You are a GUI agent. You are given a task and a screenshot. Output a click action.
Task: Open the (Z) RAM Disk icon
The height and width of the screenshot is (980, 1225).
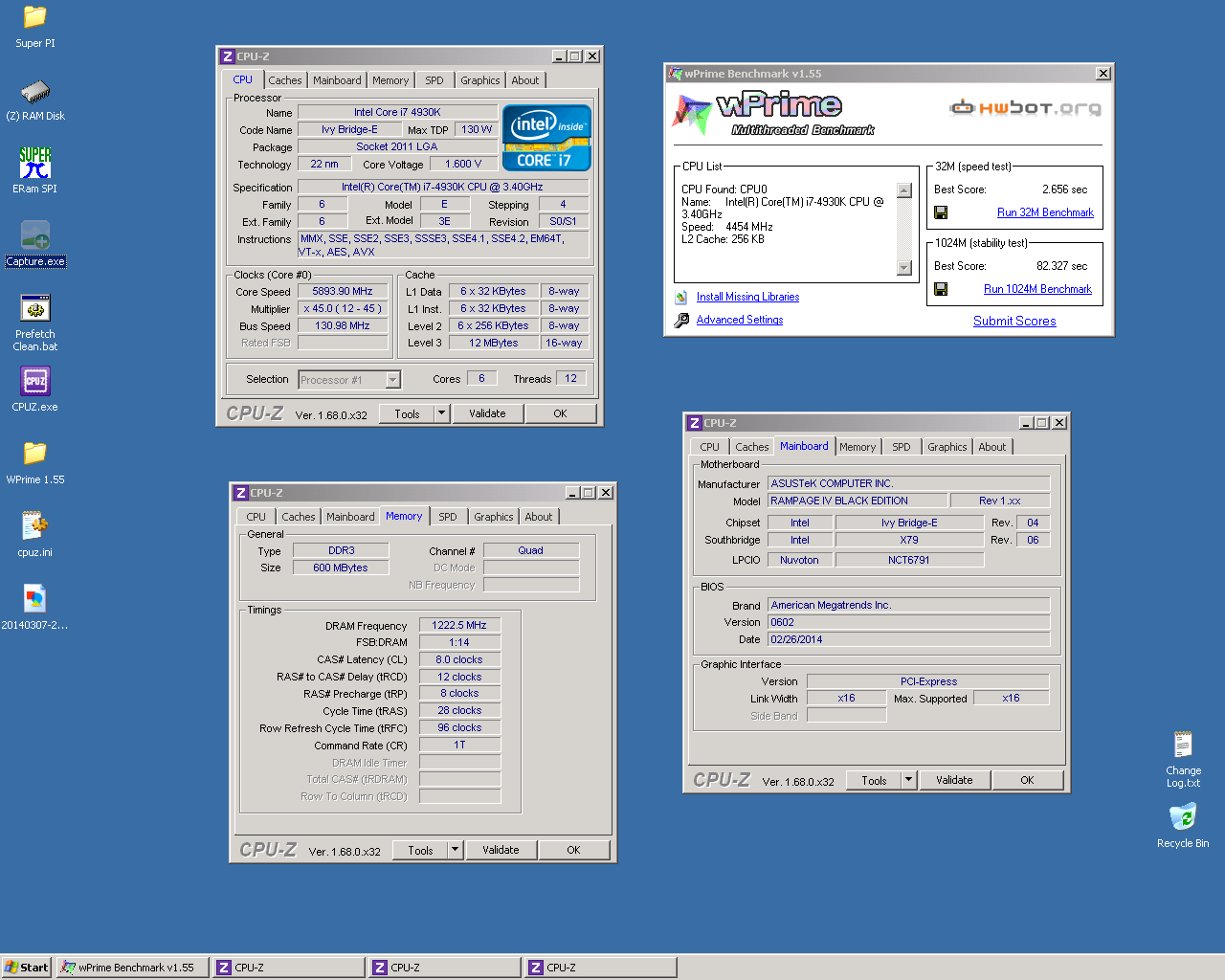(x=35, y=91)
